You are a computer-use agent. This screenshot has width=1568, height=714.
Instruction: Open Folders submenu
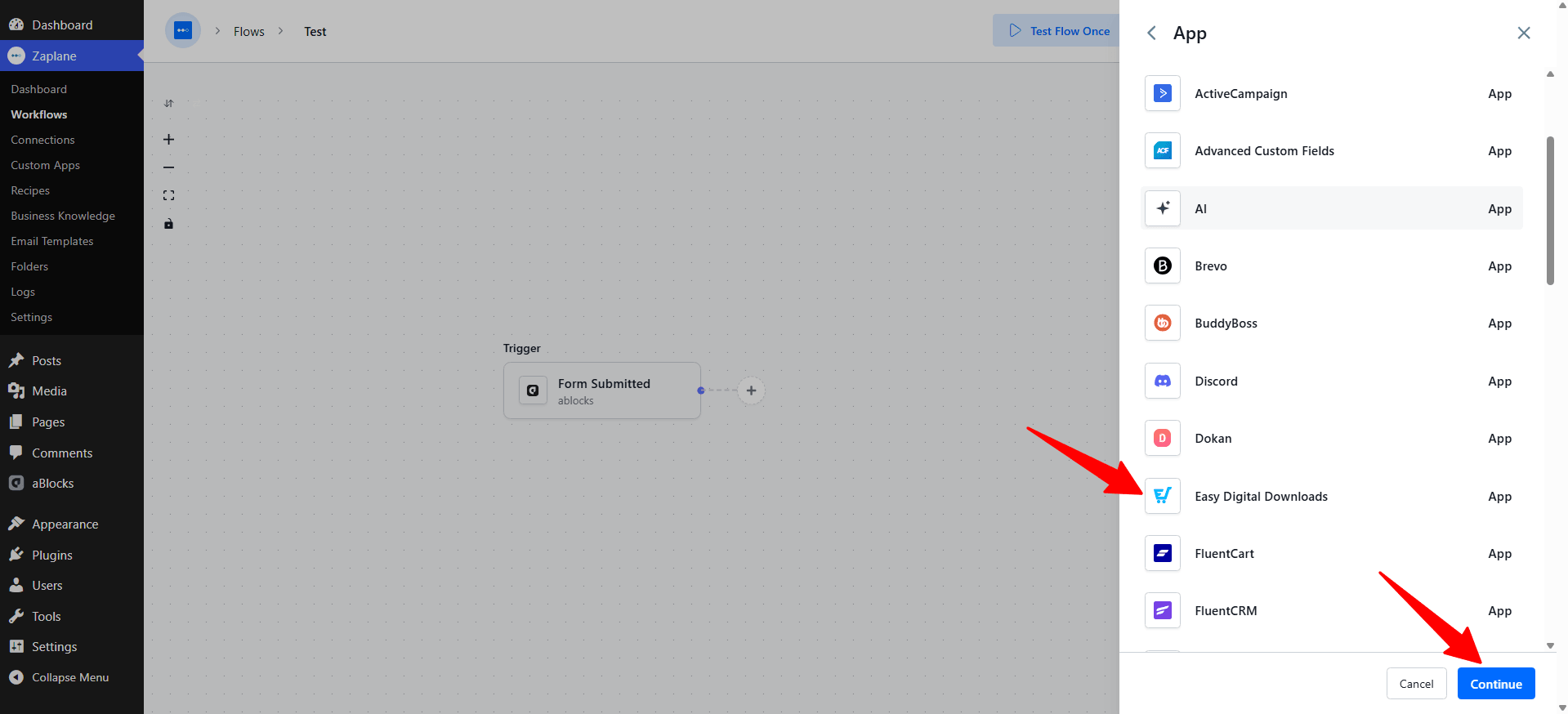tap(29, 266)
